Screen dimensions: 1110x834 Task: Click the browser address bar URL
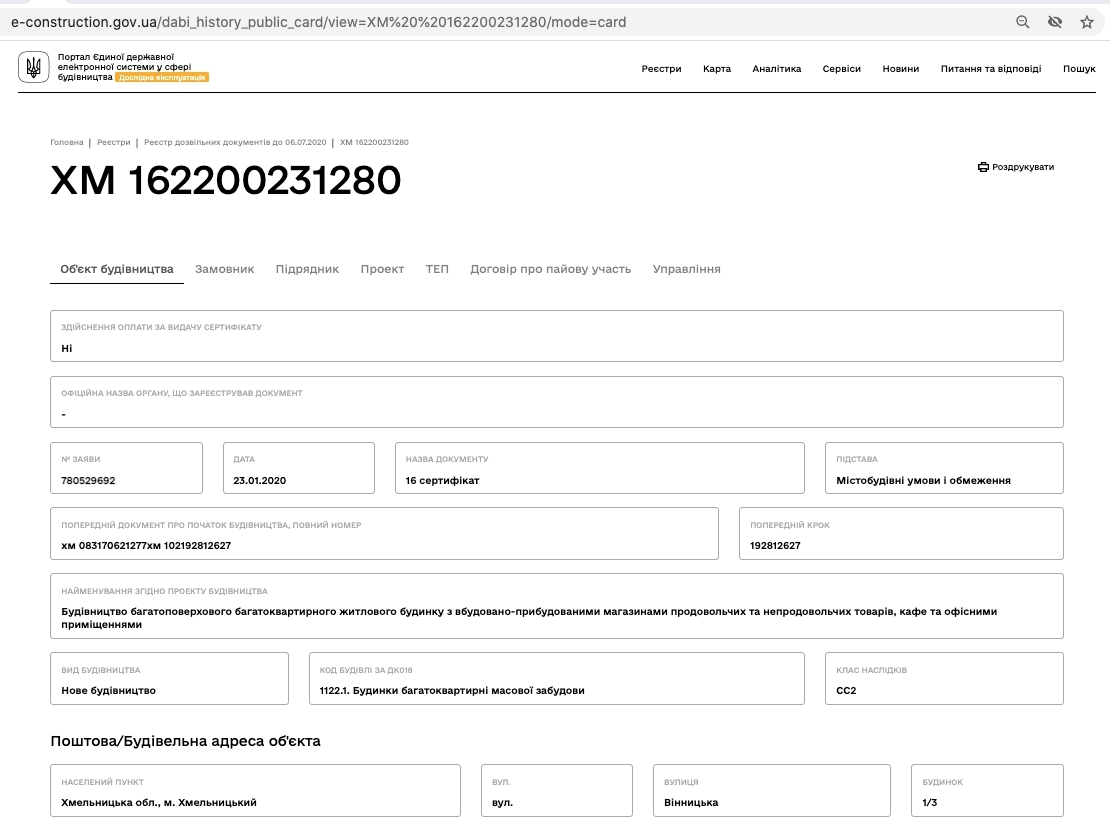(x=319, y=22)
